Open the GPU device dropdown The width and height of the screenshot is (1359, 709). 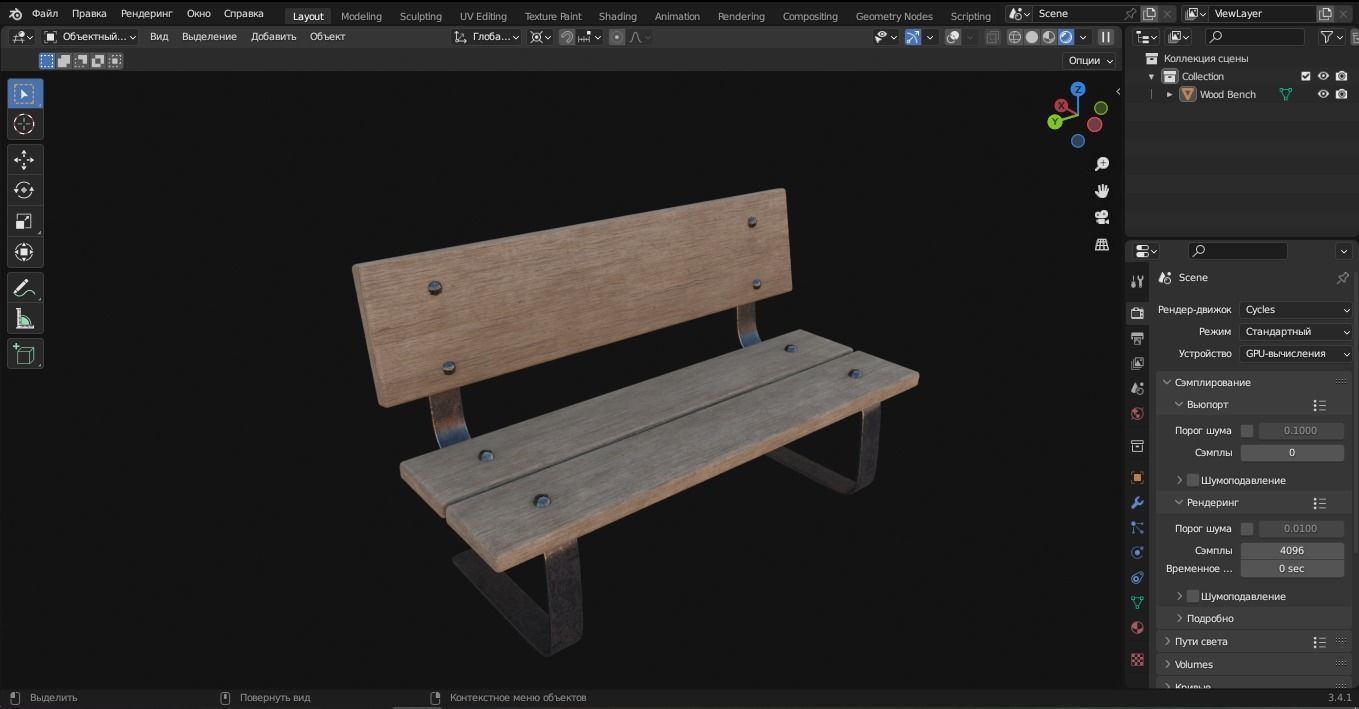pos(1296,354)
